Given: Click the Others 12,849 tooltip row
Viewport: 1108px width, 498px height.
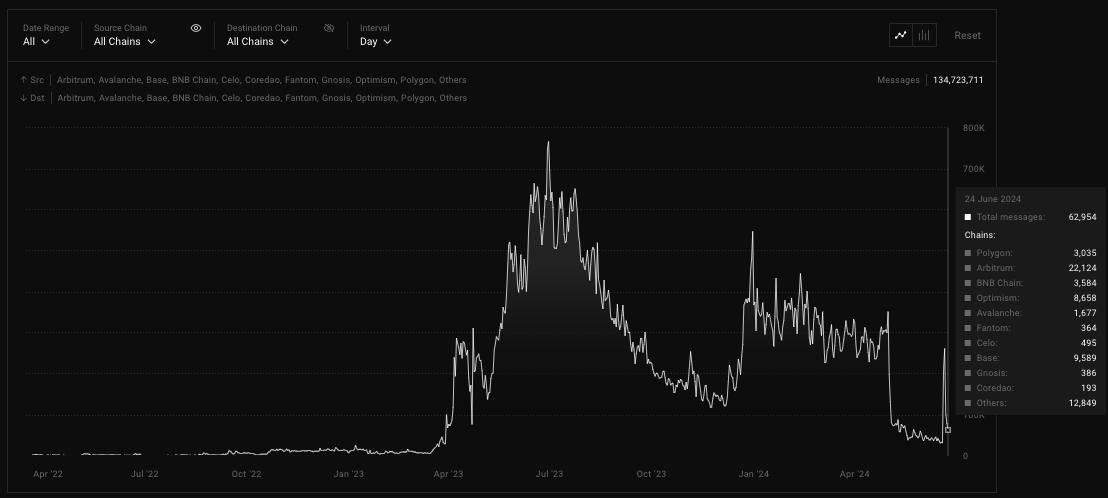Looking at the screenshot, I should pyautogui.click(x=1030, y=403).
